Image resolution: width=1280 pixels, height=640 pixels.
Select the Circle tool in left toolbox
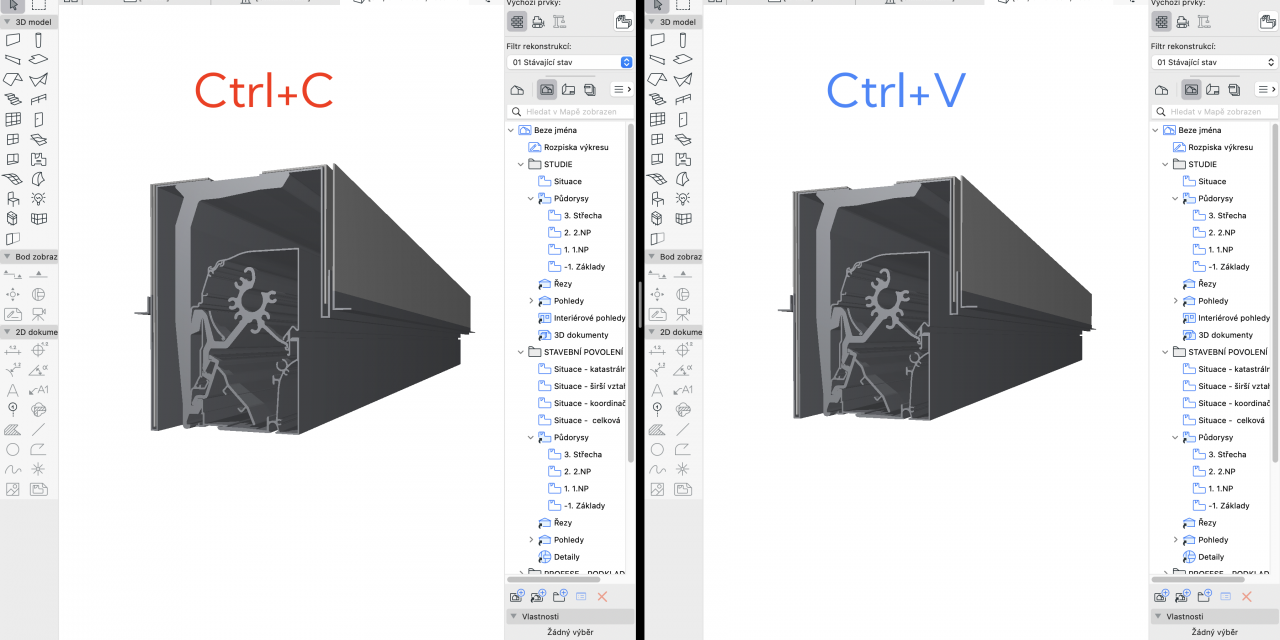pos(13,450)
